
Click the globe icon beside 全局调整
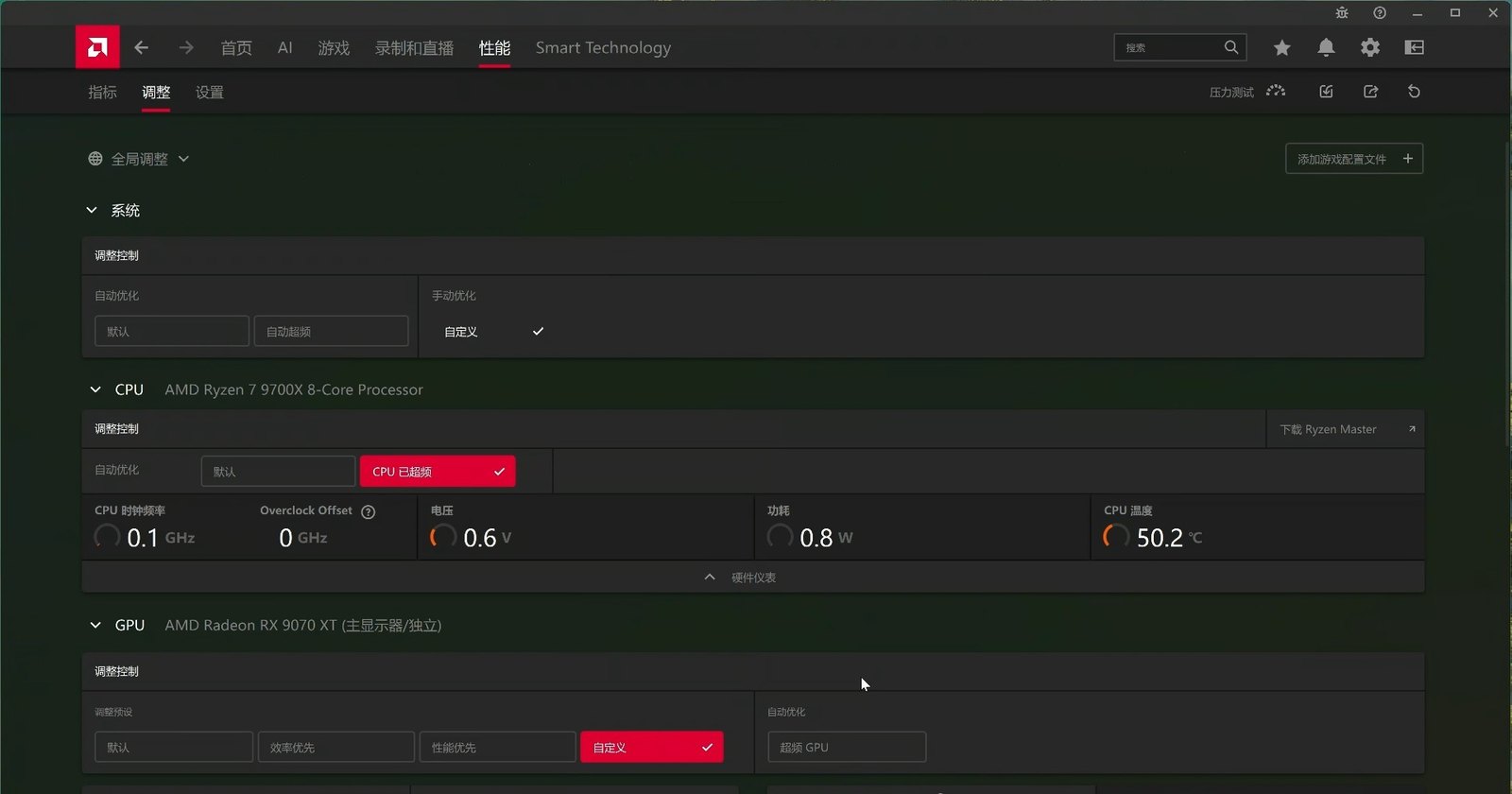coord(95,159)
